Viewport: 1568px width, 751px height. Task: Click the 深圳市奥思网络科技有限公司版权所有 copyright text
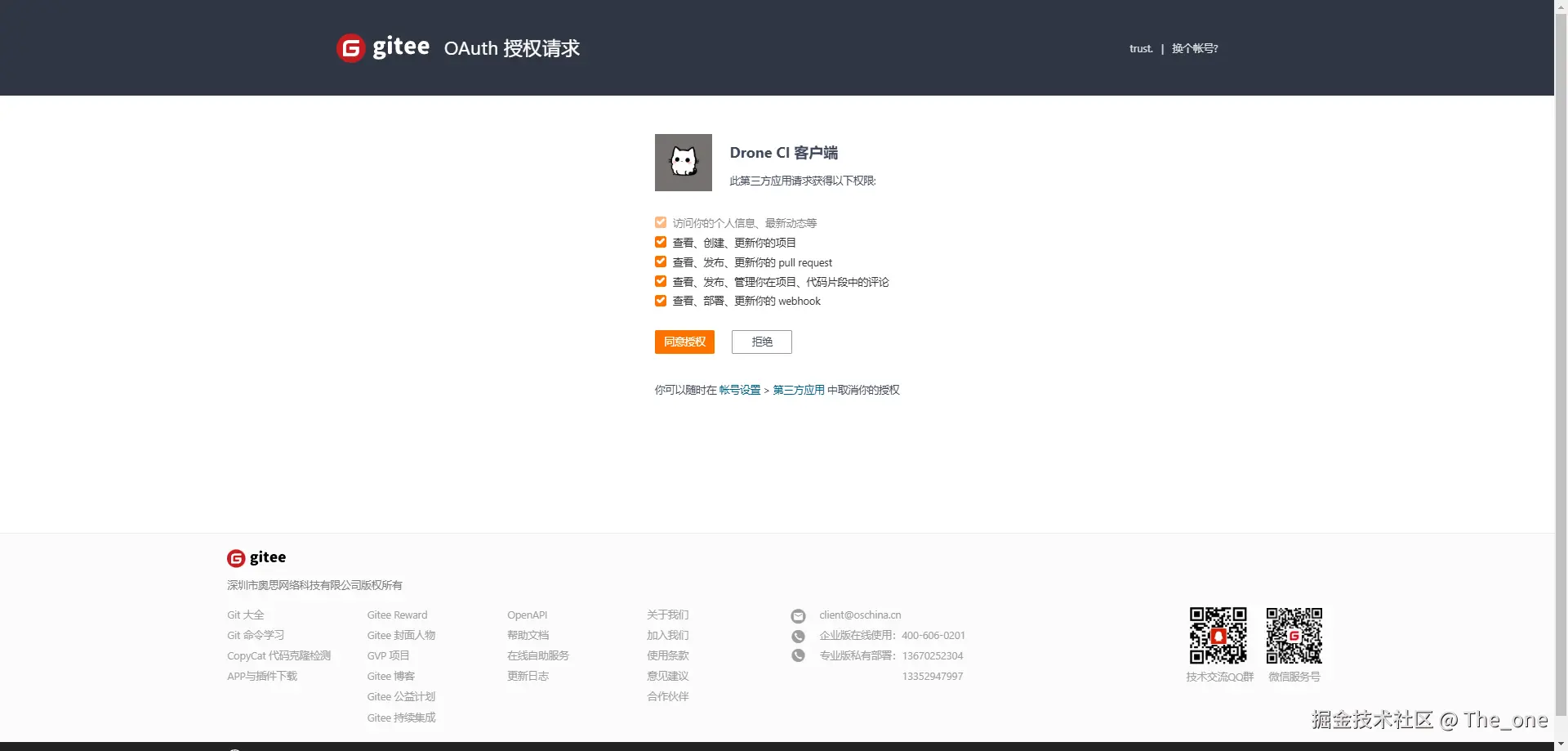point(314,585)
